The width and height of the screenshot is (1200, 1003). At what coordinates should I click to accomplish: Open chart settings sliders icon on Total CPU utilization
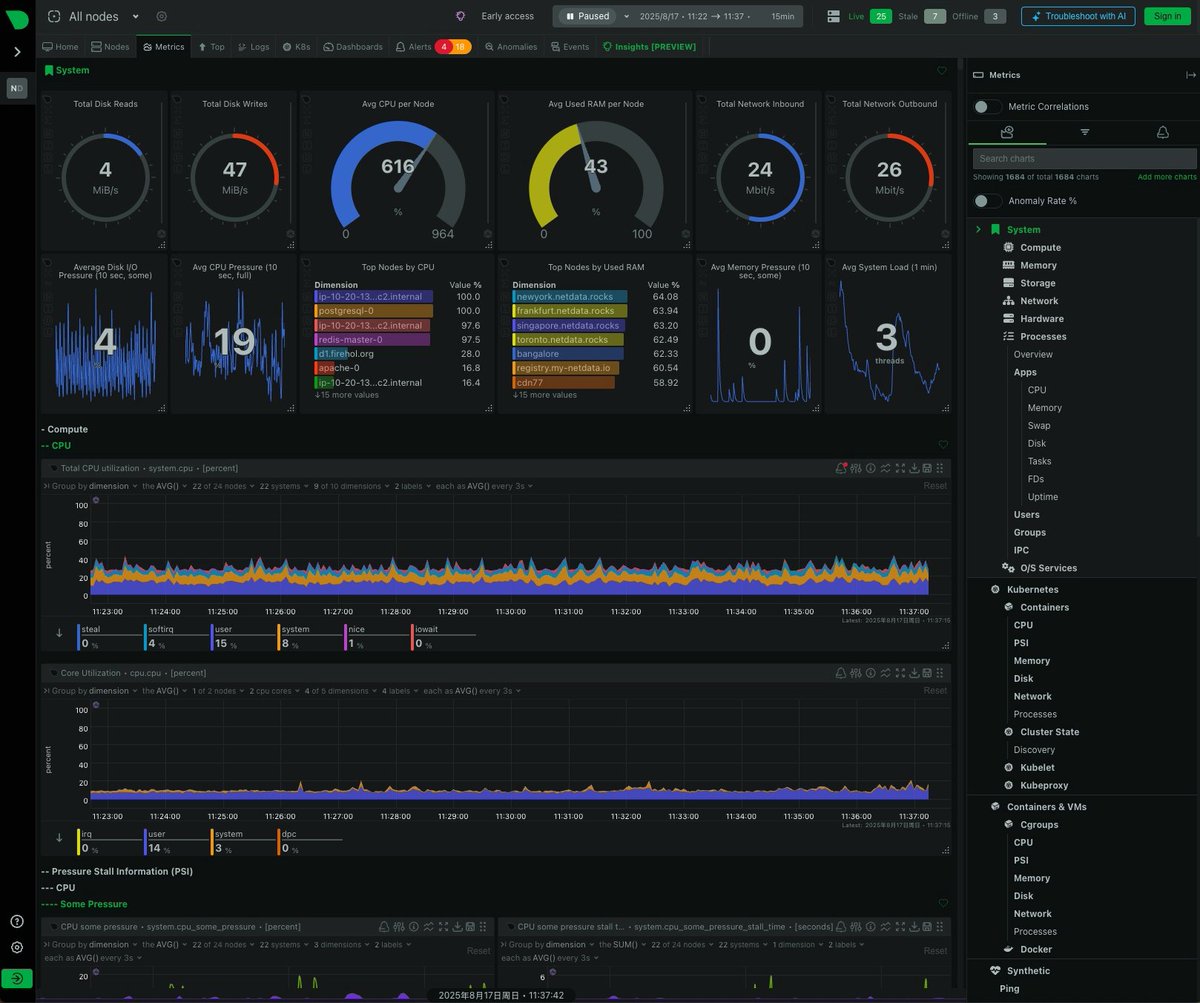[856, 468]
